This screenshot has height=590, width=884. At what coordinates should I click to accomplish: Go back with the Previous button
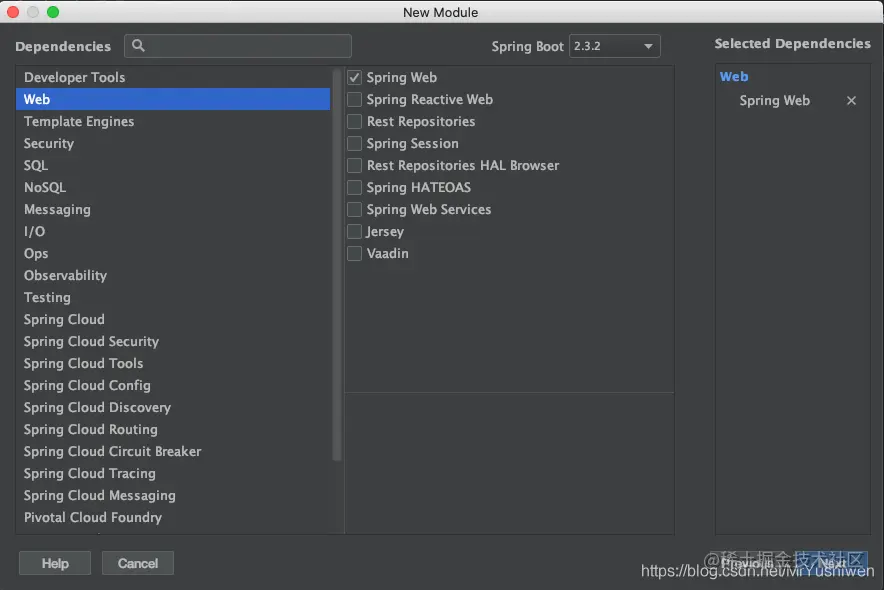(x=748, y=562)
